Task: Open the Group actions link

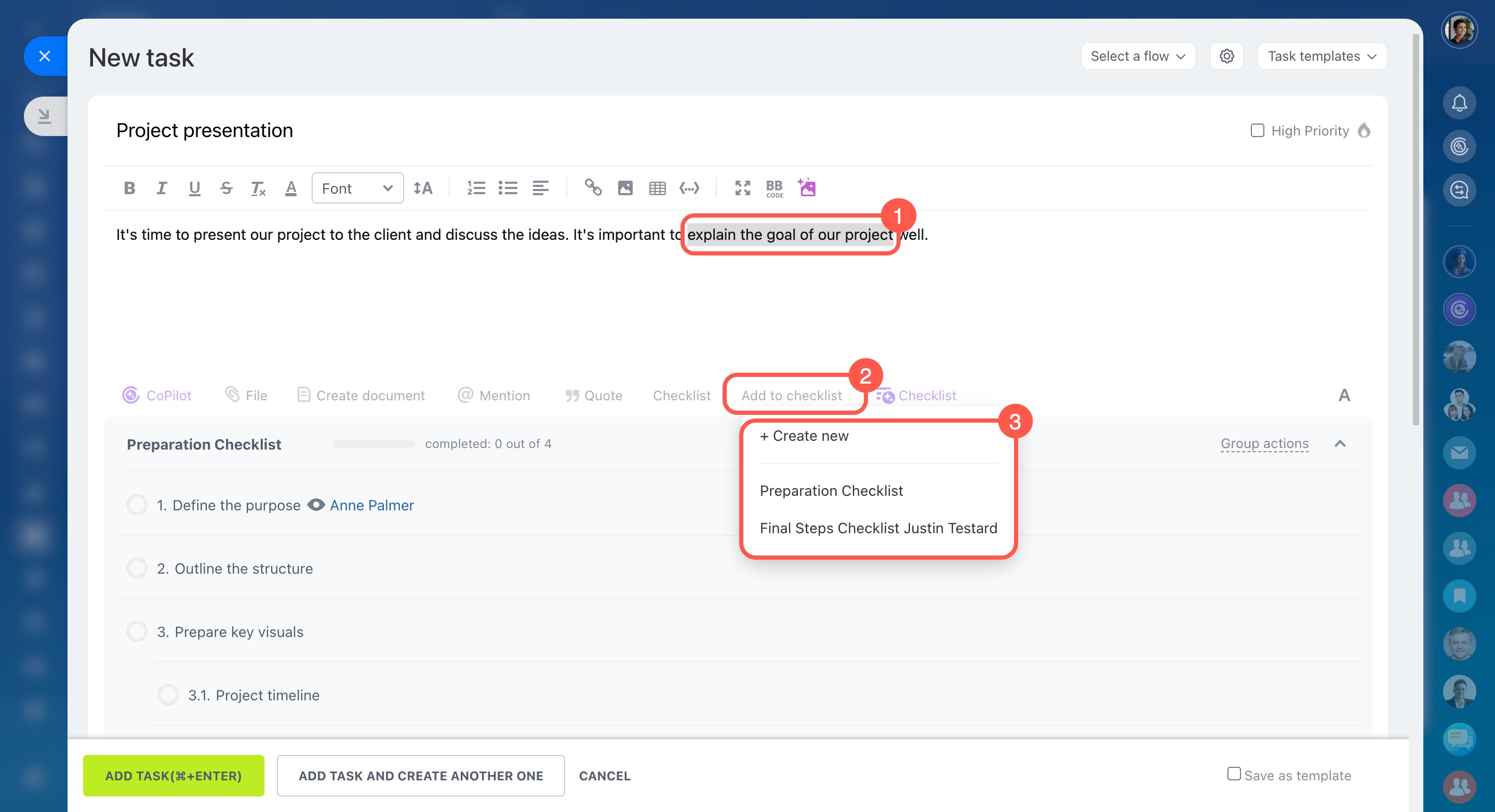Action: point(1264,444)
